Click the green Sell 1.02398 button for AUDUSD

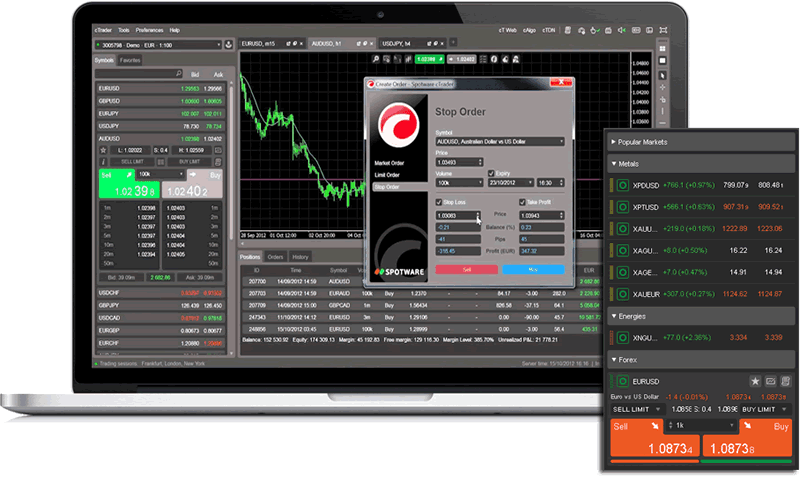[130, 185]
